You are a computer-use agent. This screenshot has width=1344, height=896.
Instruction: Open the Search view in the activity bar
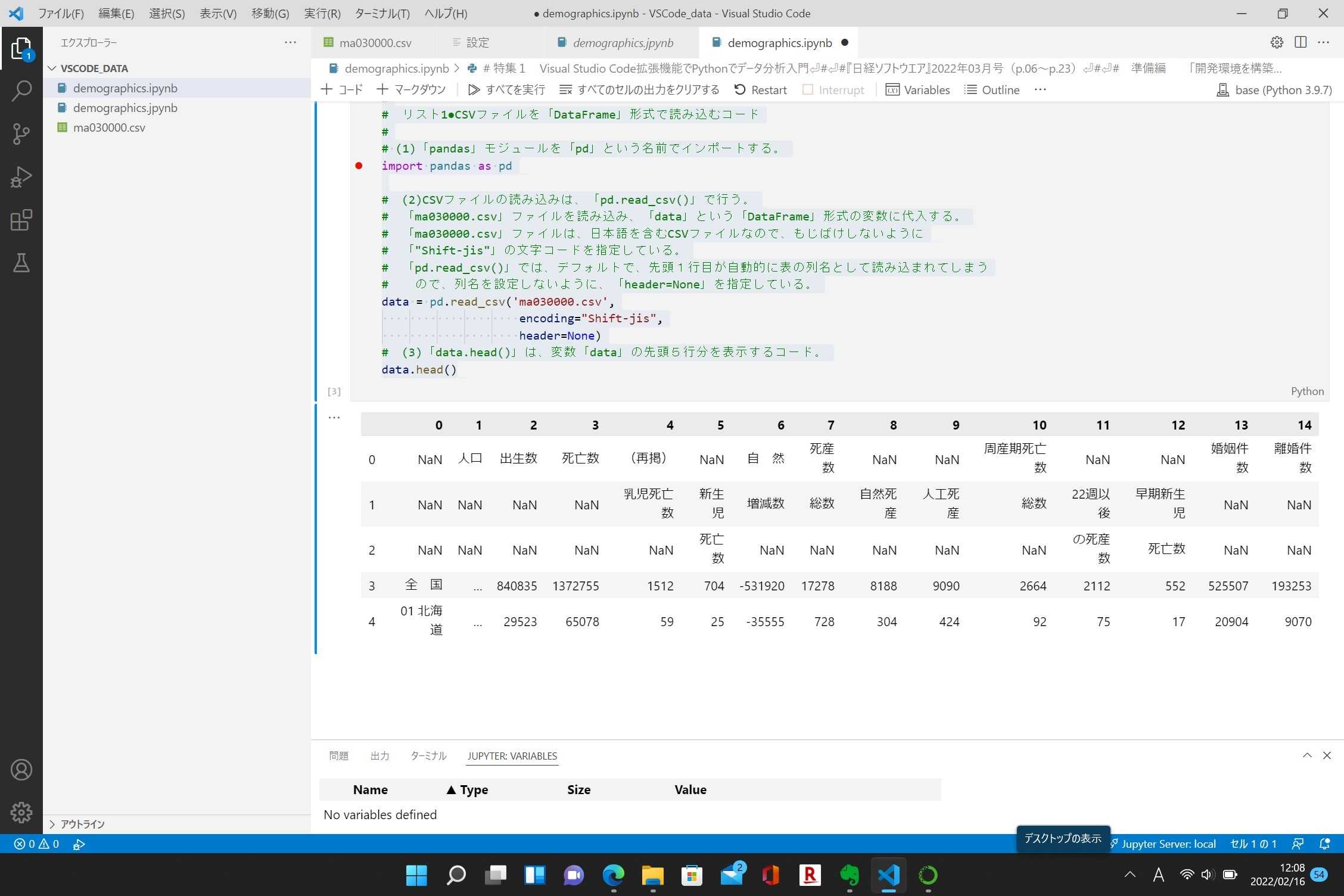tap(21, 91)
